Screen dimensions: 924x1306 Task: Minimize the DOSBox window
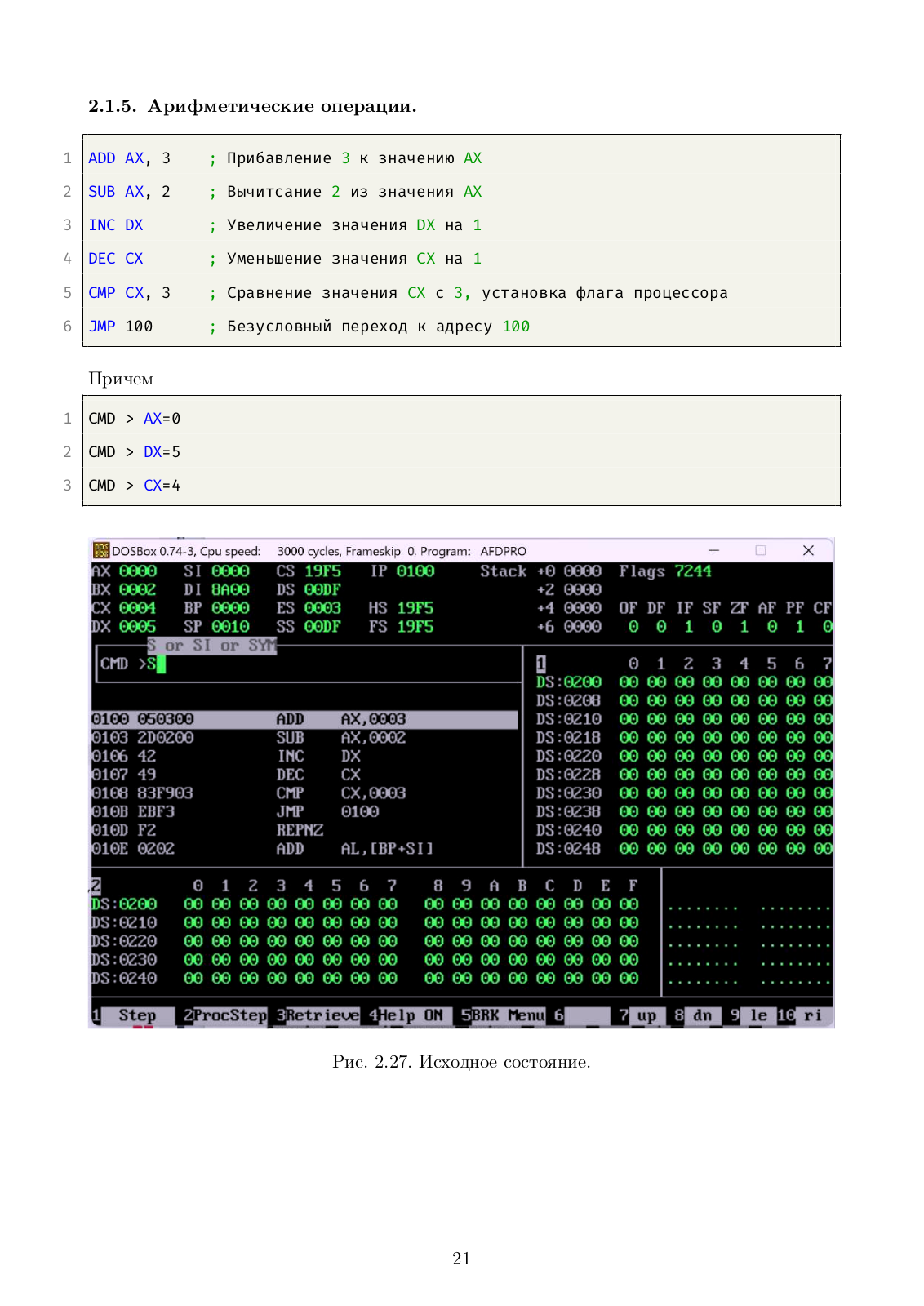coord(714,551)
